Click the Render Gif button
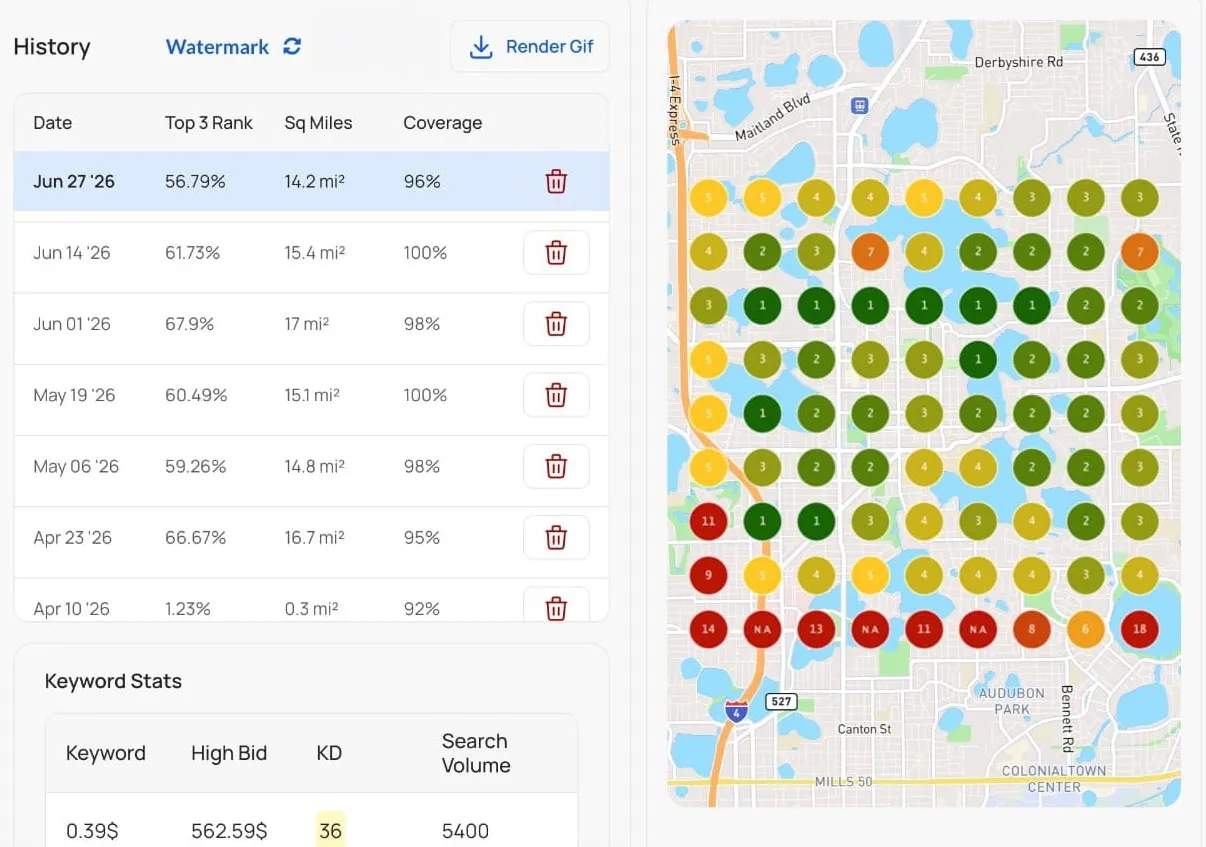This screenshot has height=847, width=1206. point(530,46)
